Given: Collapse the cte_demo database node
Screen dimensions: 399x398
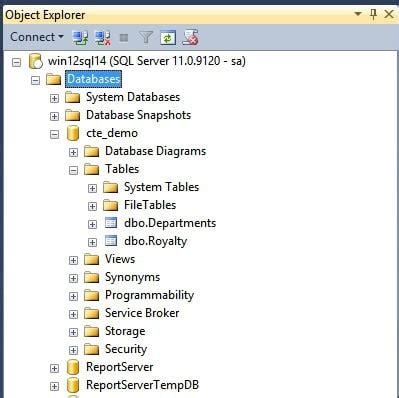Looking at the screenshot, I should coord(54,134).
